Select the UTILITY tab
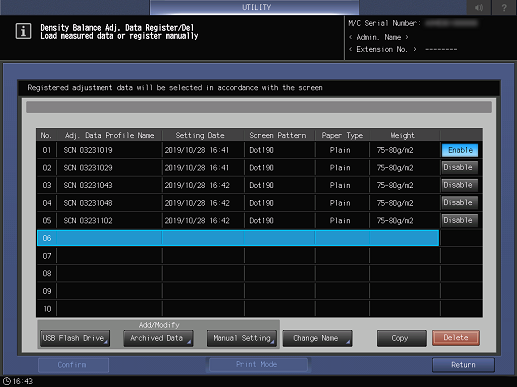Viewport: 517px width, 387px height. click(255, 7)
